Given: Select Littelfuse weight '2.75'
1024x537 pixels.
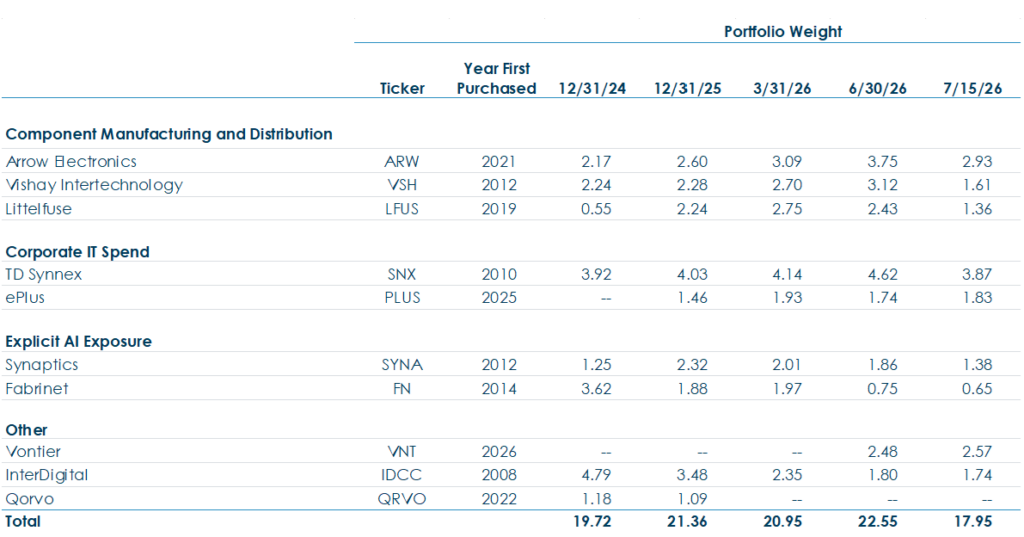Looking at the screenshot, I should pyautogui.click(x=787, y=209).
